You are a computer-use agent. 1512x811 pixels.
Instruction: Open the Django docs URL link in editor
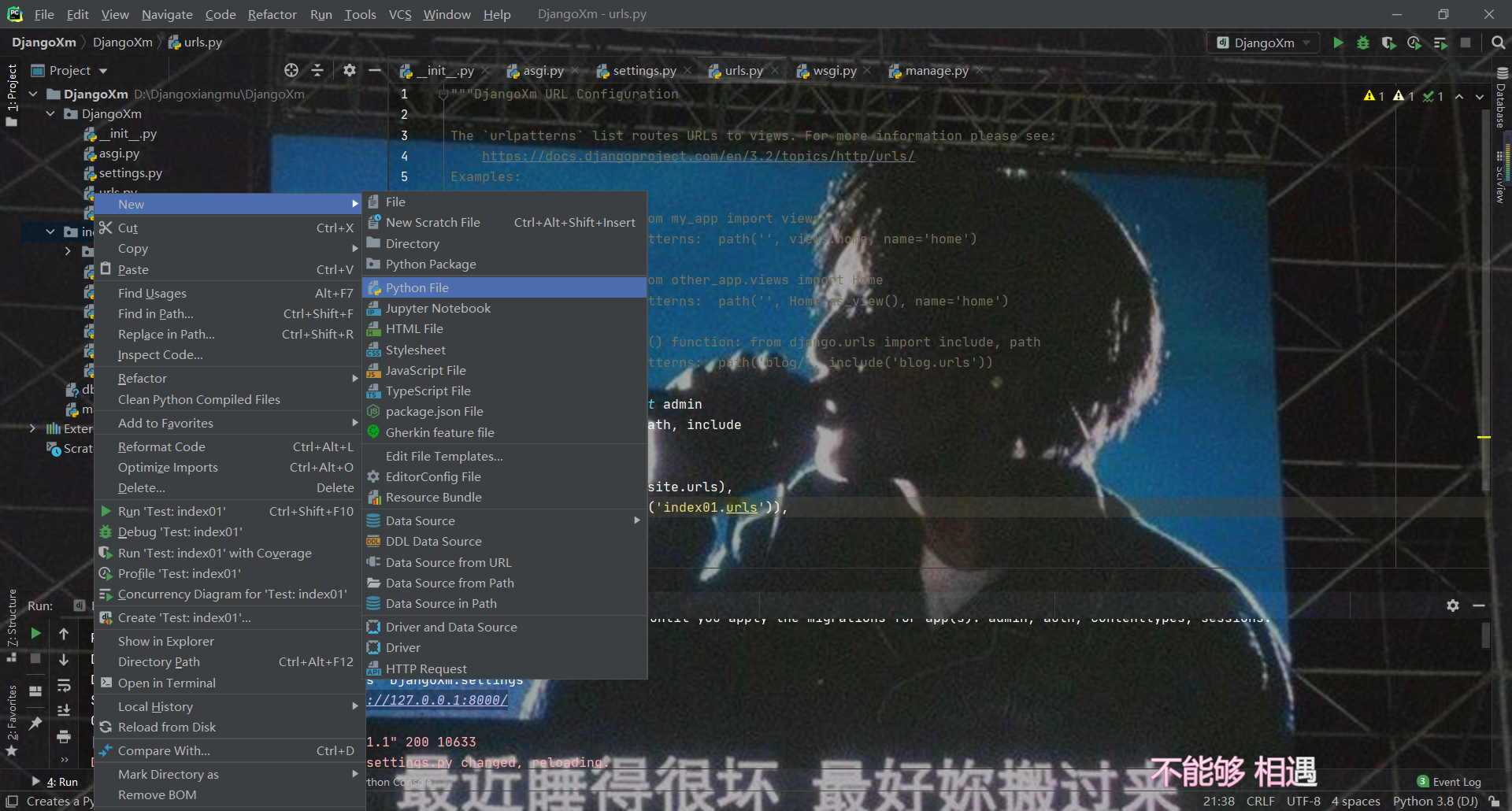(698, 156)
